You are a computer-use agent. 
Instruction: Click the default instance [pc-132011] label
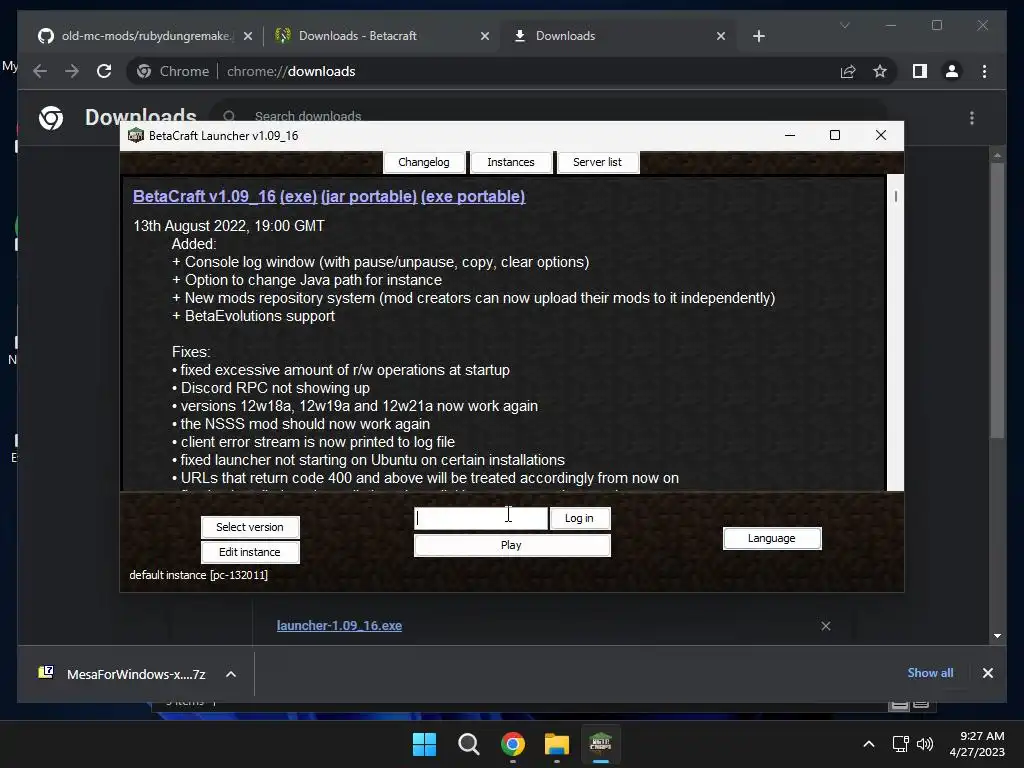tap(199, 575)
